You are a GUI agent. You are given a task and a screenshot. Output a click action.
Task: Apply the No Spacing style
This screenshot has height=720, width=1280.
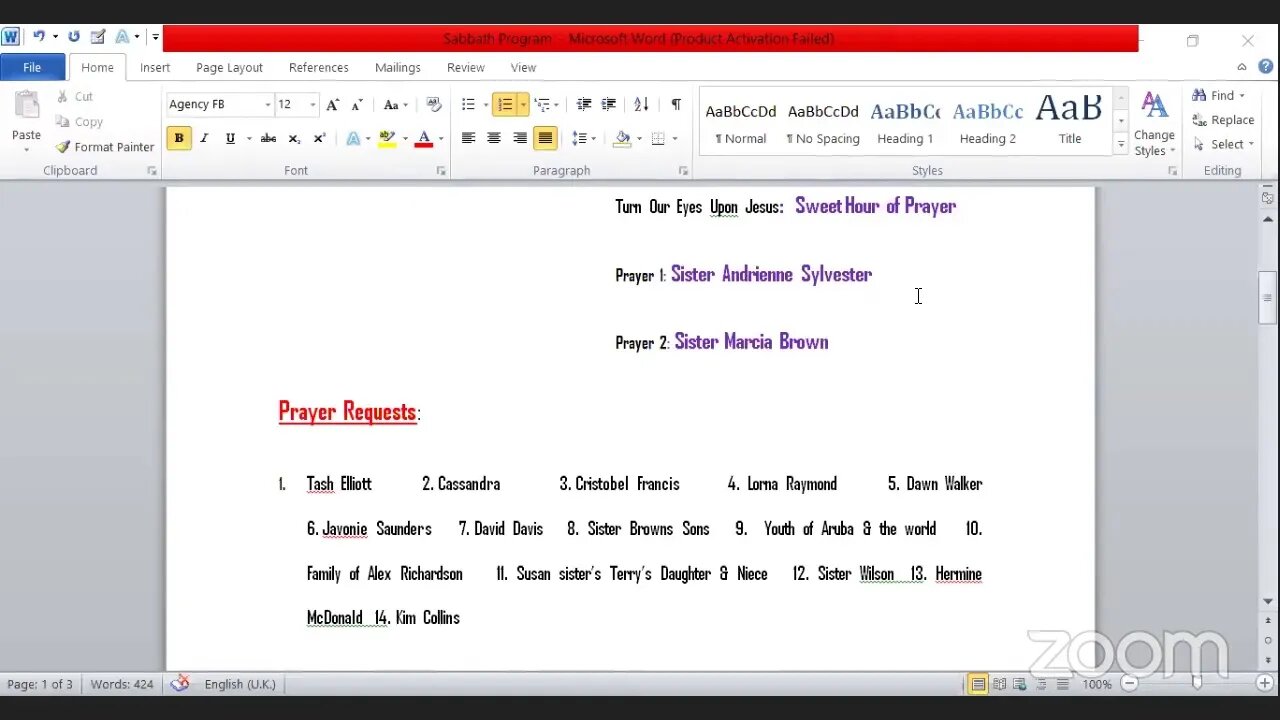pos(823,122)
